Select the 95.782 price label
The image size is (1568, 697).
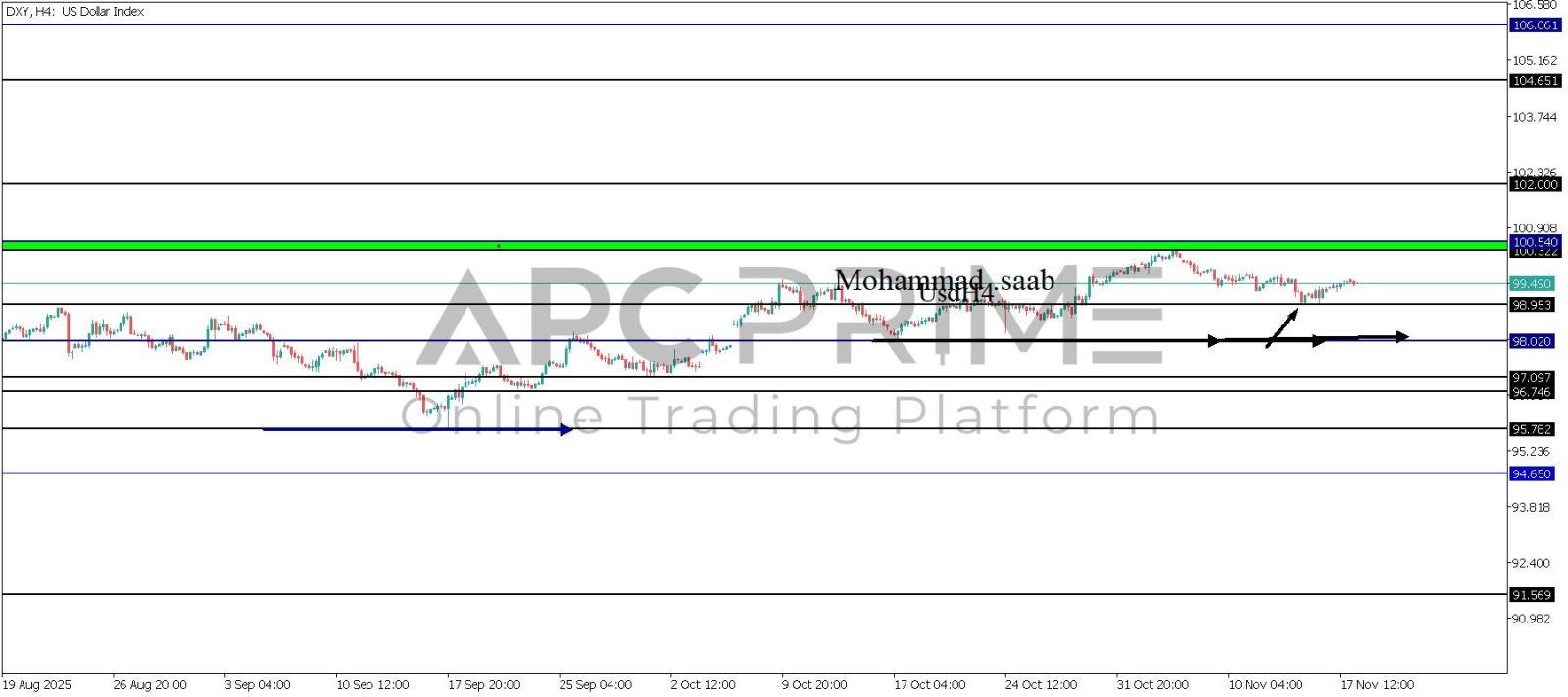tap(1532, 429)
